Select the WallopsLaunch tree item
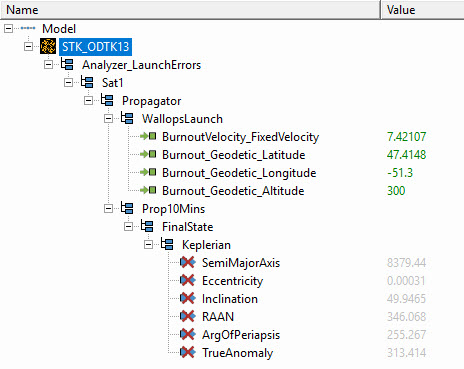The width and height of the screenshot is (464, 369). 182,119
